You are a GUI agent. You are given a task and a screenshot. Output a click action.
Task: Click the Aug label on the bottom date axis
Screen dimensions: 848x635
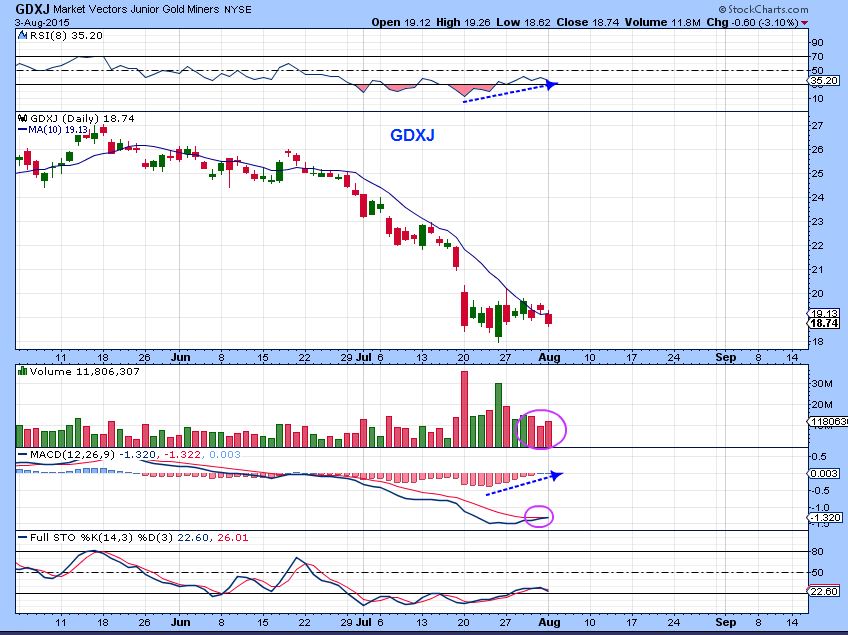pyautogui.click(x=549, y=622)
